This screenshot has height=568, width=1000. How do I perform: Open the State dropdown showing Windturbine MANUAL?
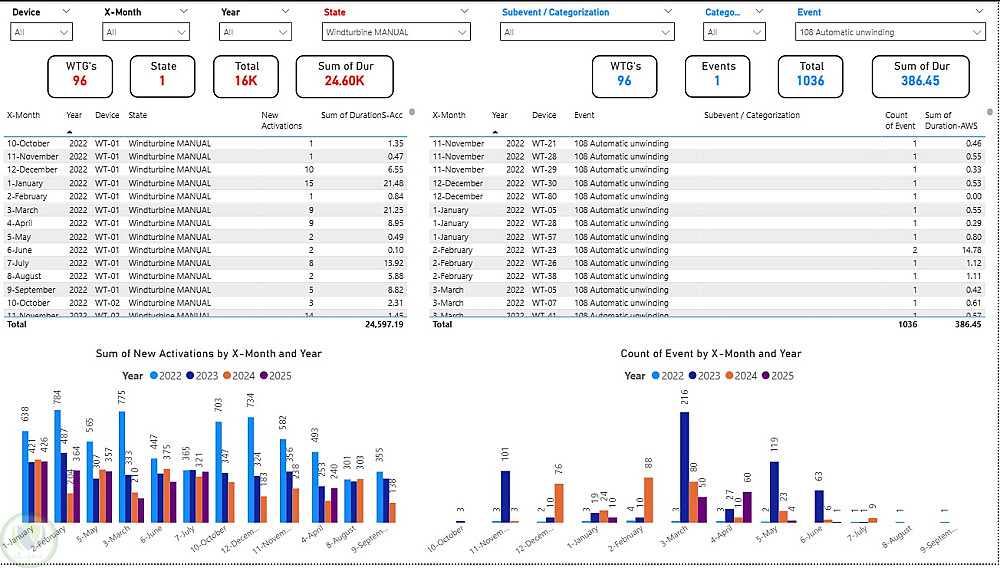pyautogui.click(x=396, y=32)
